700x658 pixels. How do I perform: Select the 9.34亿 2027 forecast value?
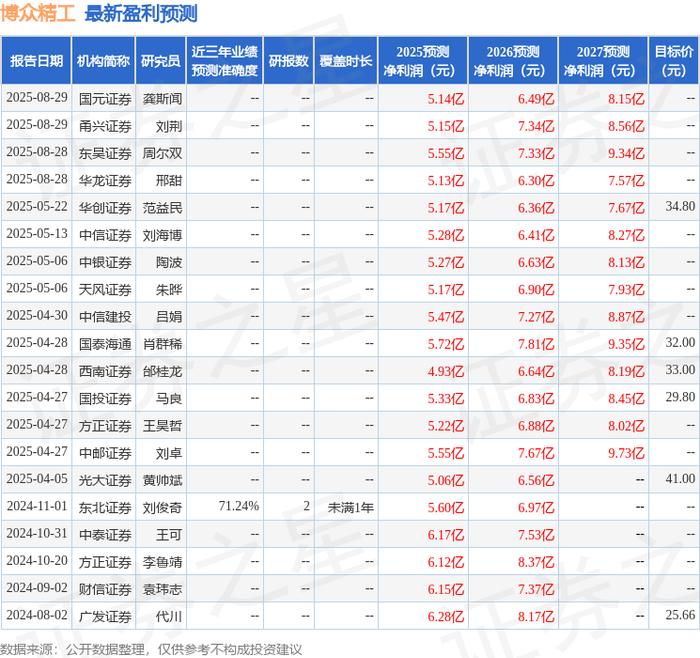pos(626,153)
